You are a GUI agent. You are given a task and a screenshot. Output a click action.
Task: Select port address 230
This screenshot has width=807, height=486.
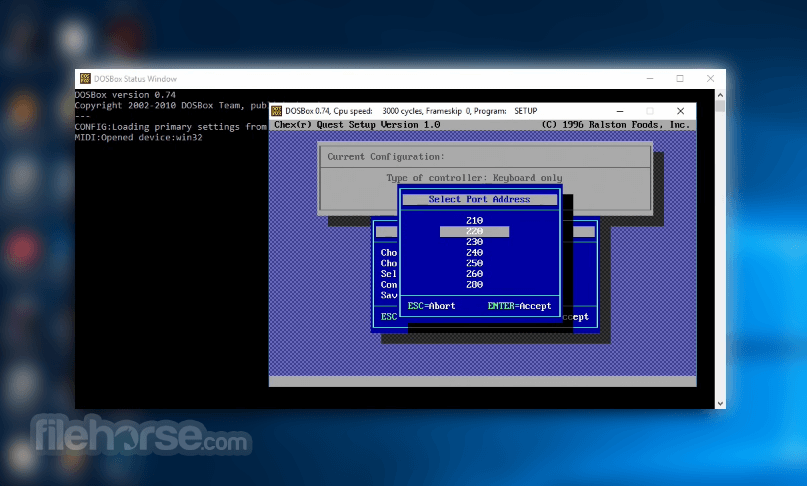click(x=474, y=242)
